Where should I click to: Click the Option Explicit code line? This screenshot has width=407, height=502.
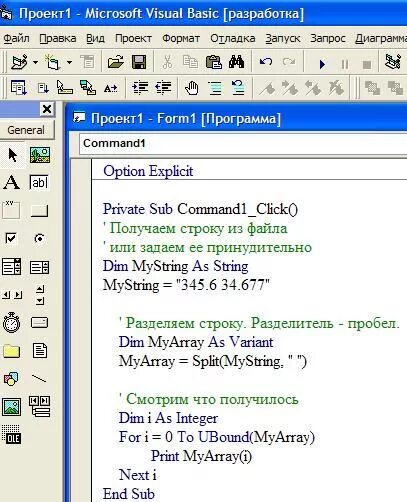pos(148,171)
